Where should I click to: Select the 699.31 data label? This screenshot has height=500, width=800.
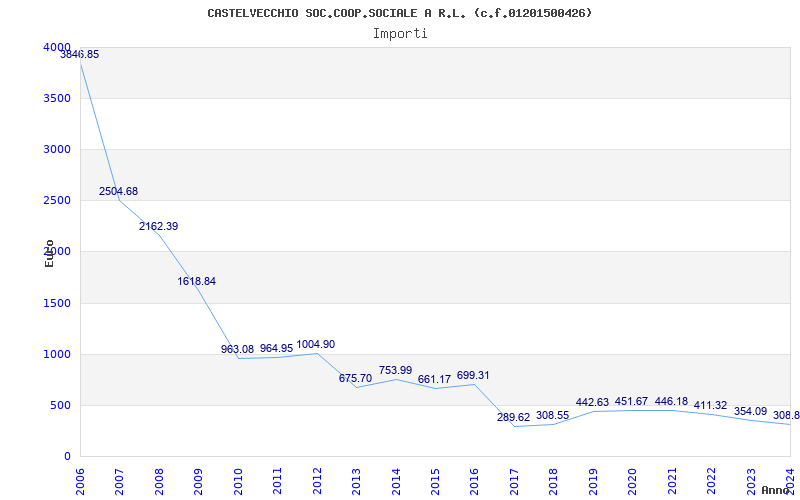(x=473, y=375)
